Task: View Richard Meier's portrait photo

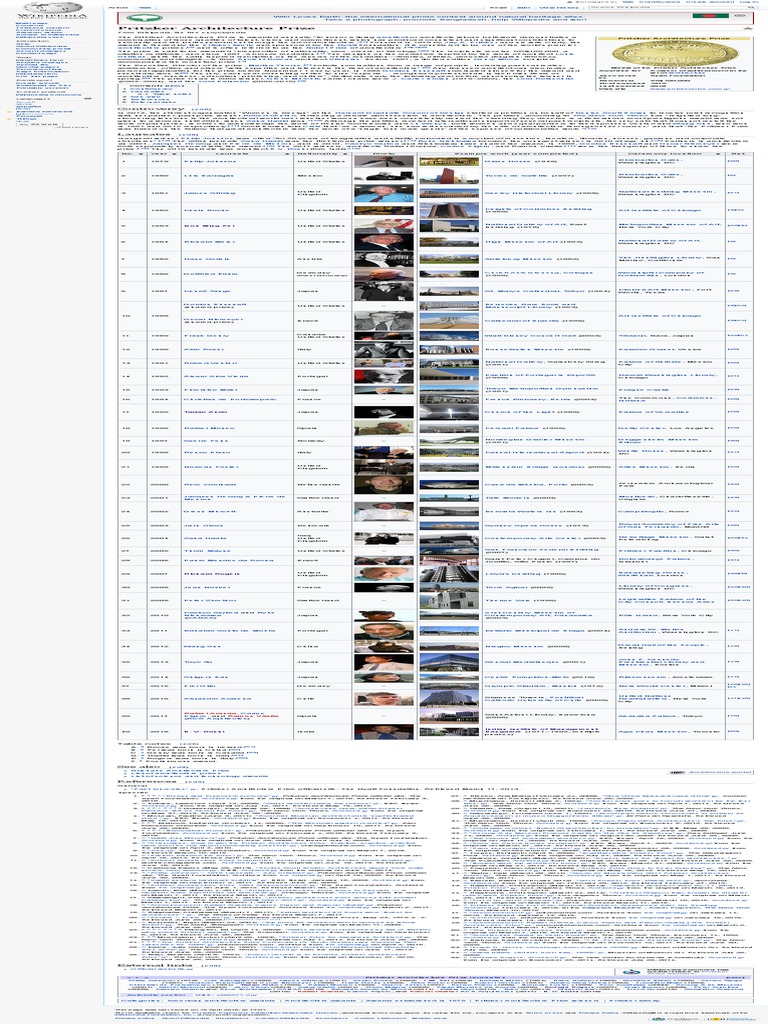Action: coord(383,242)
